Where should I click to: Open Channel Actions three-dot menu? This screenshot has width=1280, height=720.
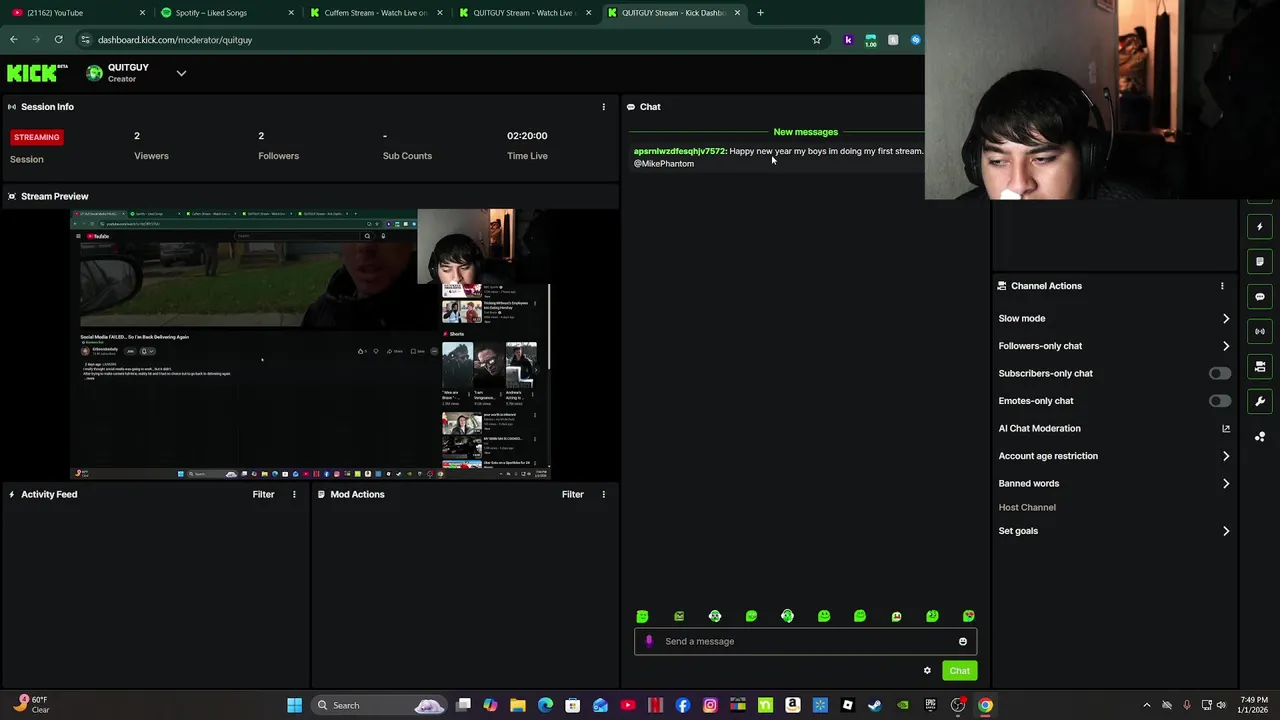point(1222,286)
